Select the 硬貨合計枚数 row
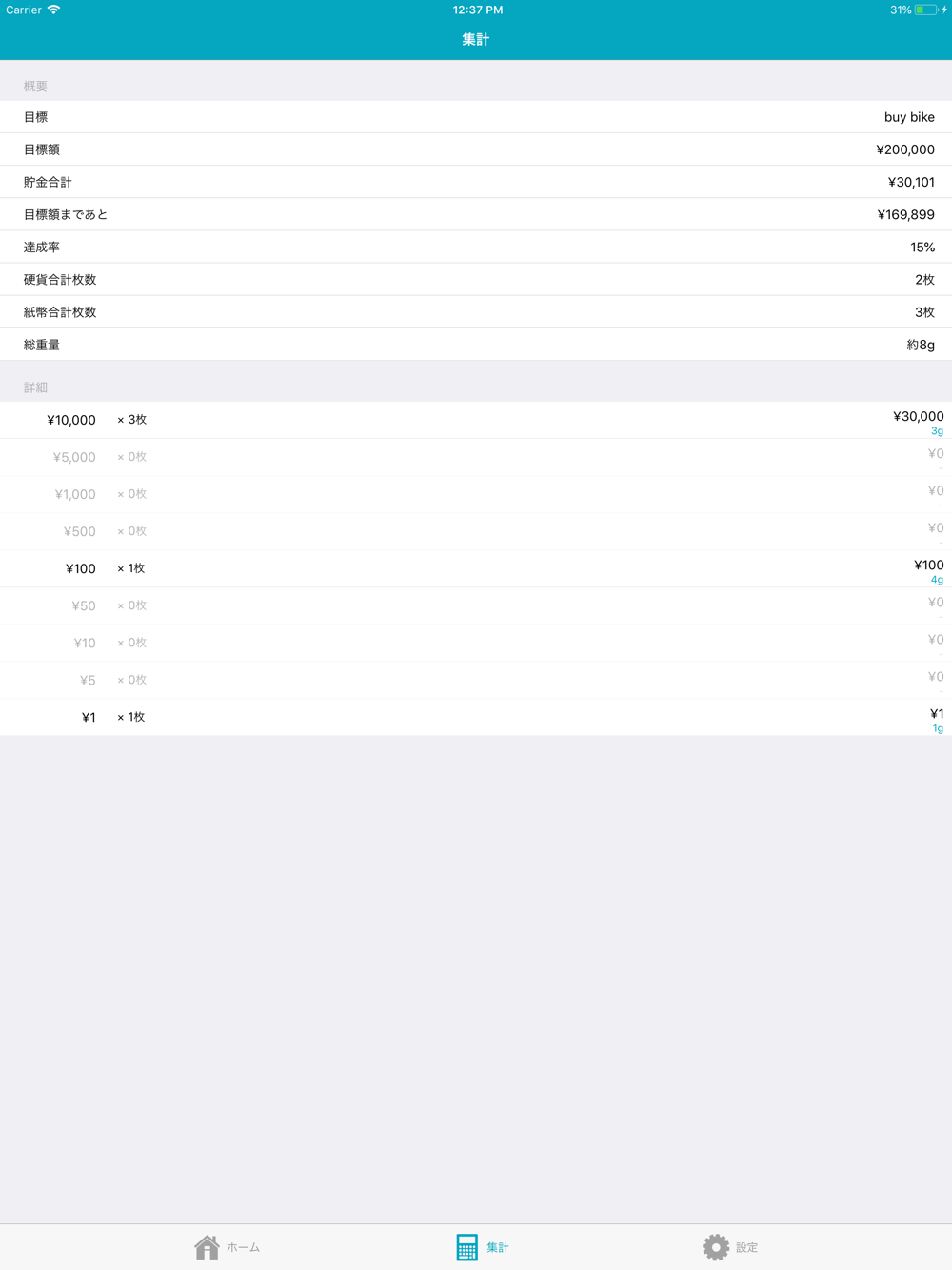 pyautogui.click(x=476, y=279)
